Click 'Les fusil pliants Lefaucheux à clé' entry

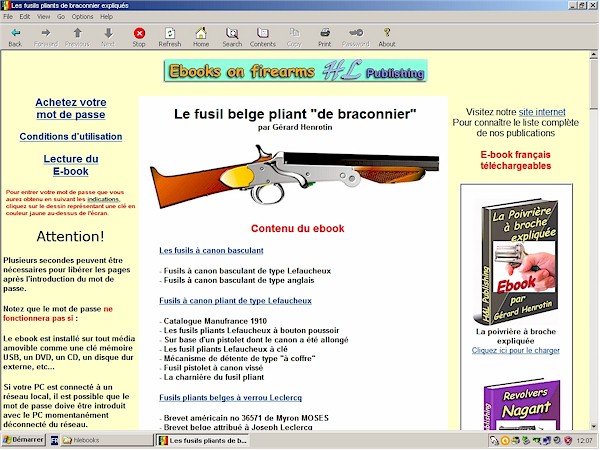pyautogui.click(x=225, y=349)
